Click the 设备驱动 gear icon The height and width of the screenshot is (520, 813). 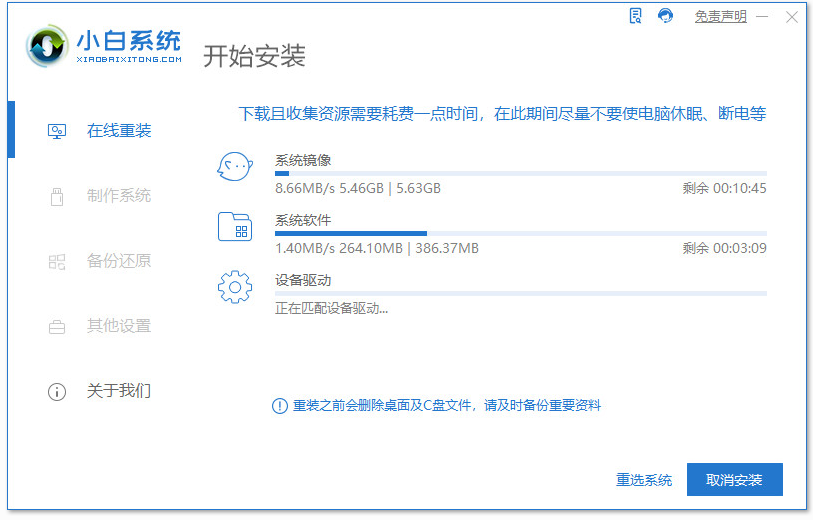click(234, 288)
